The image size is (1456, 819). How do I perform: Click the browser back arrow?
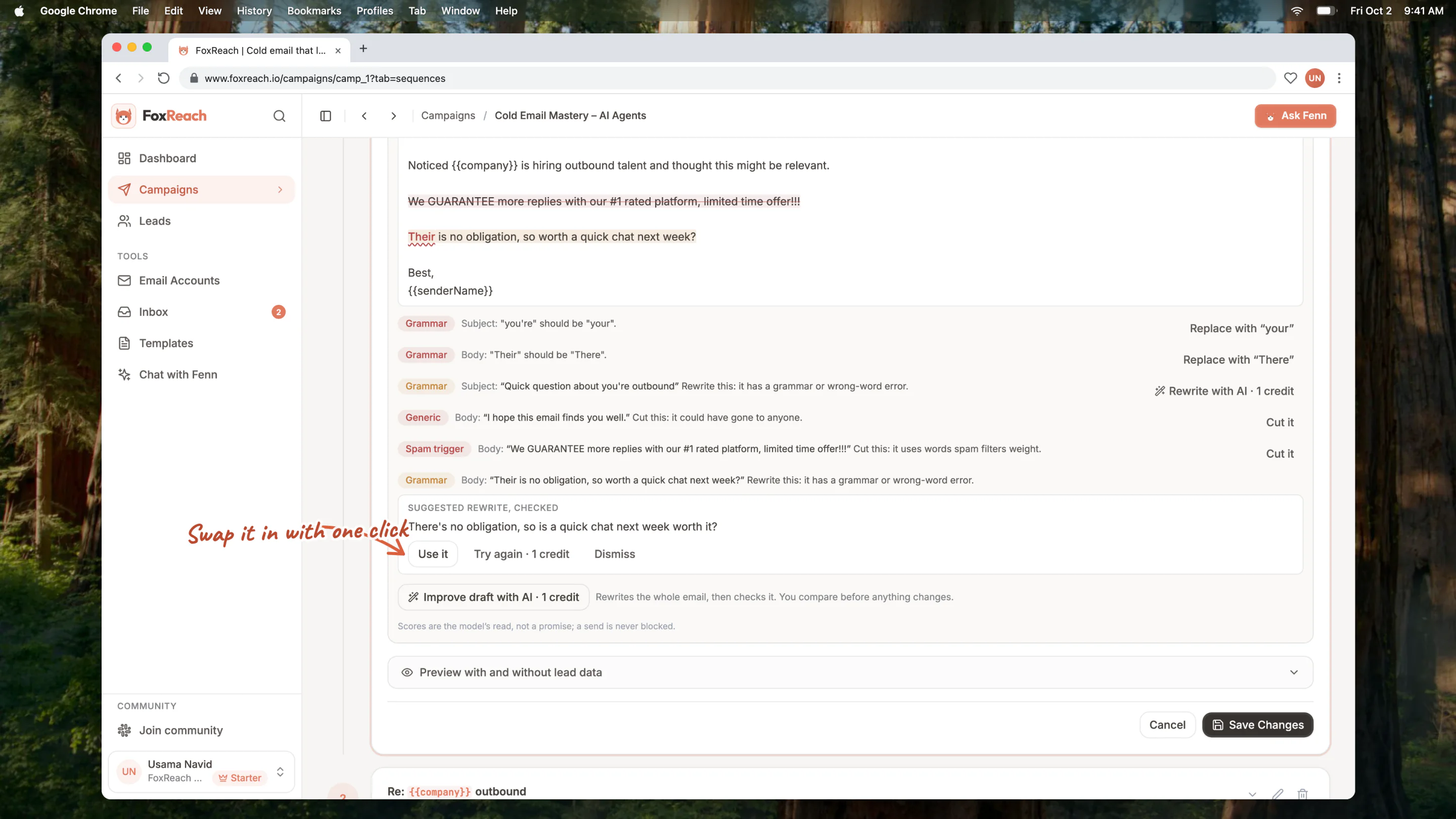(119, 78)
